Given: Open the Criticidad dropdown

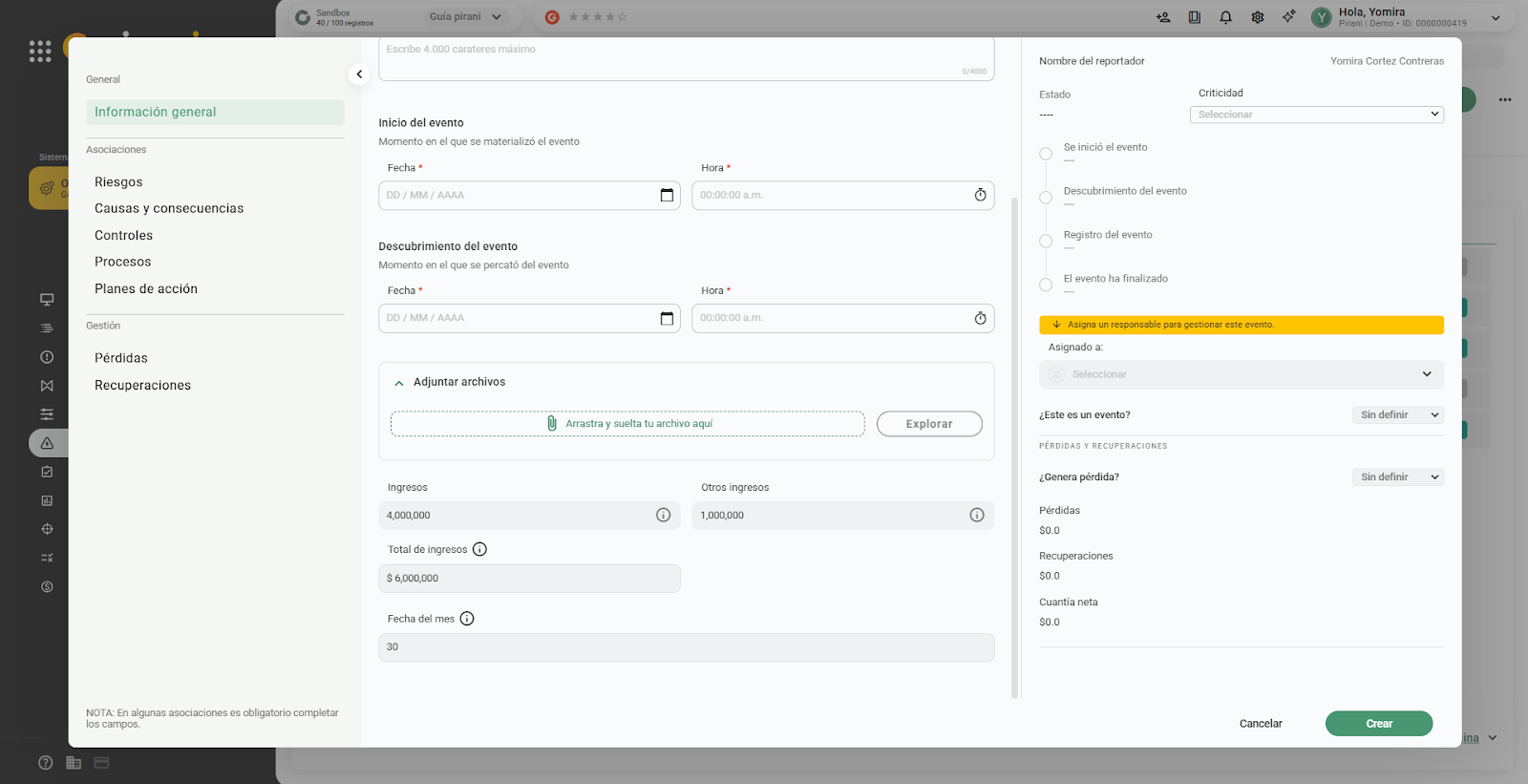Looking at the screenshot, I should (1316, 115).
